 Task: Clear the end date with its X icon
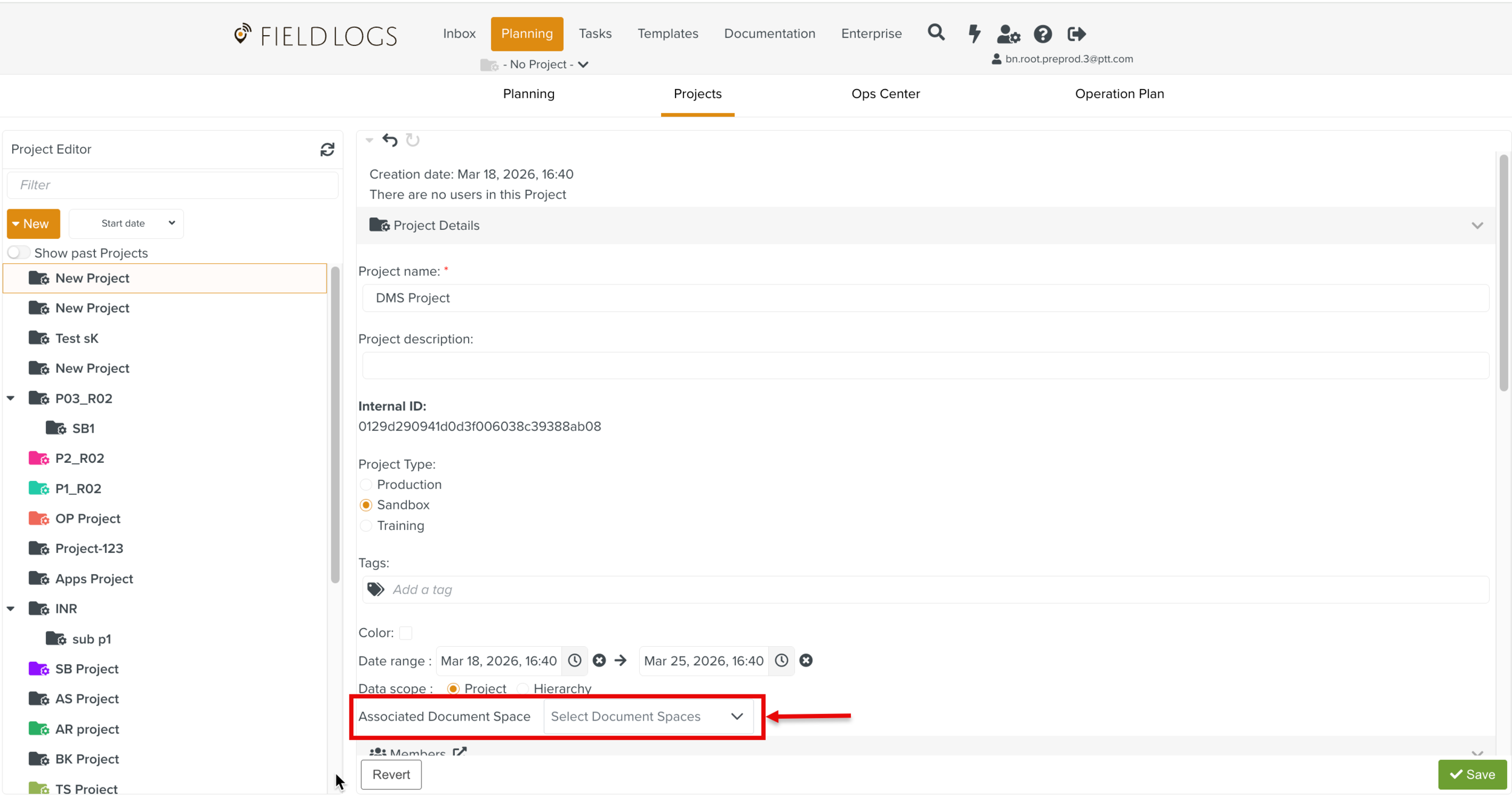806,661
